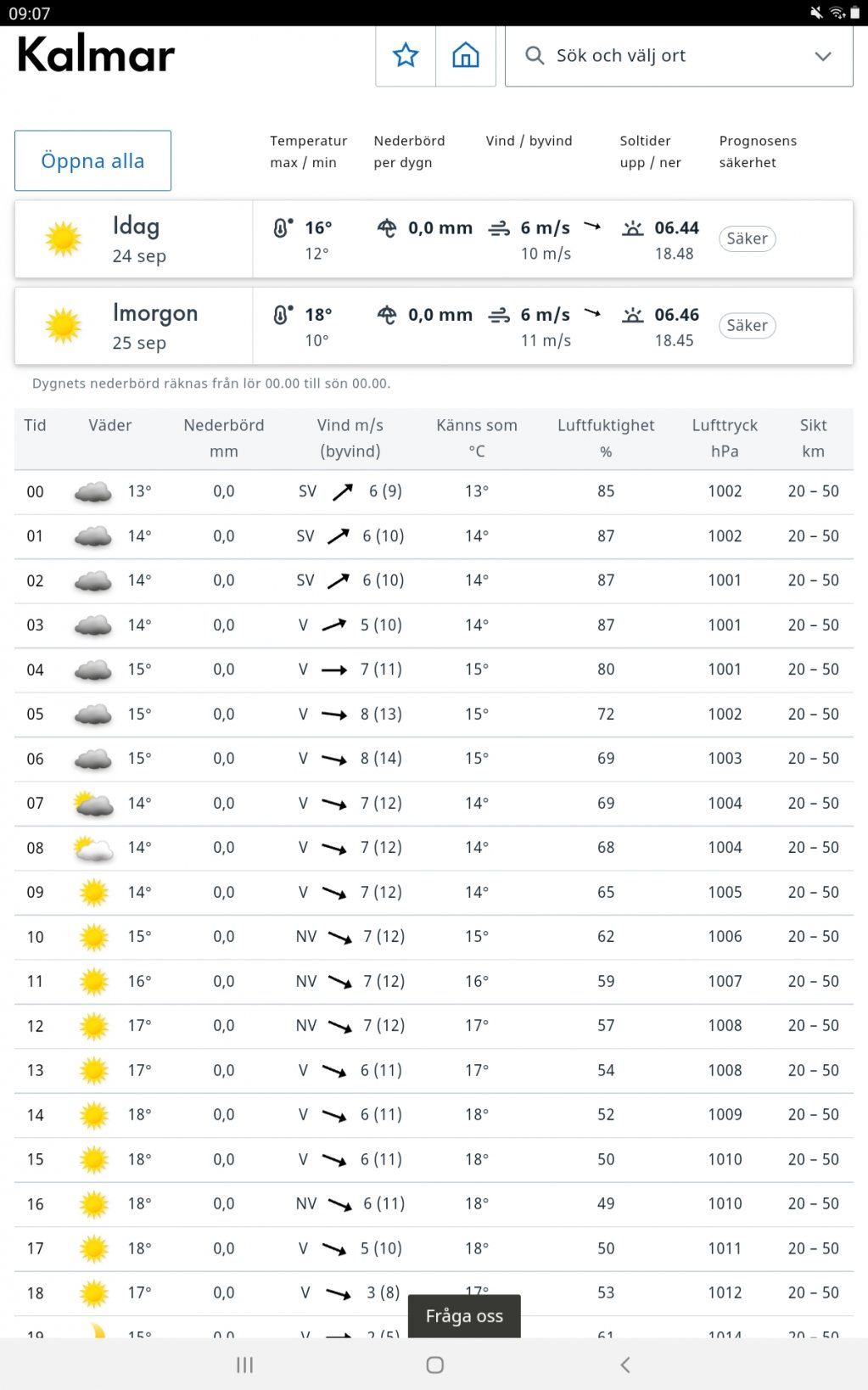Tap wind direction arrow for hour 04
Image resolution: width=868 pixels, height=1390 pixels.
click(x=334, y=670)
